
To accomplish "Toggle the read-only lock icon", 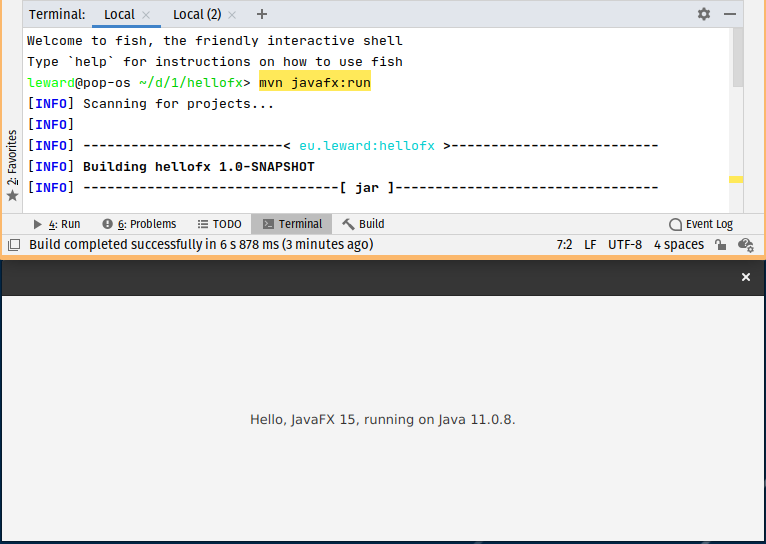I will pos(720,245).
